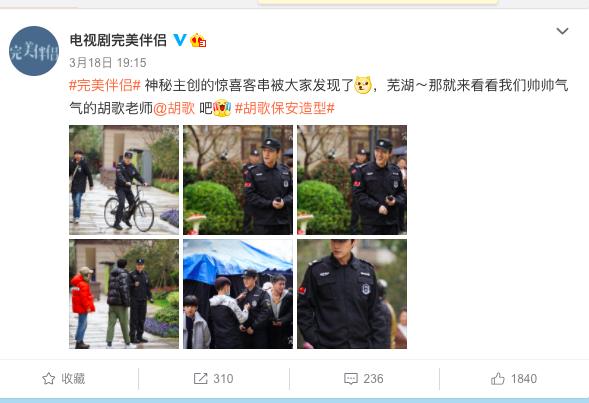The image size is (589, 403).
Task: Open the #完美伴侣# hashtag link
Action: (105, 85)
